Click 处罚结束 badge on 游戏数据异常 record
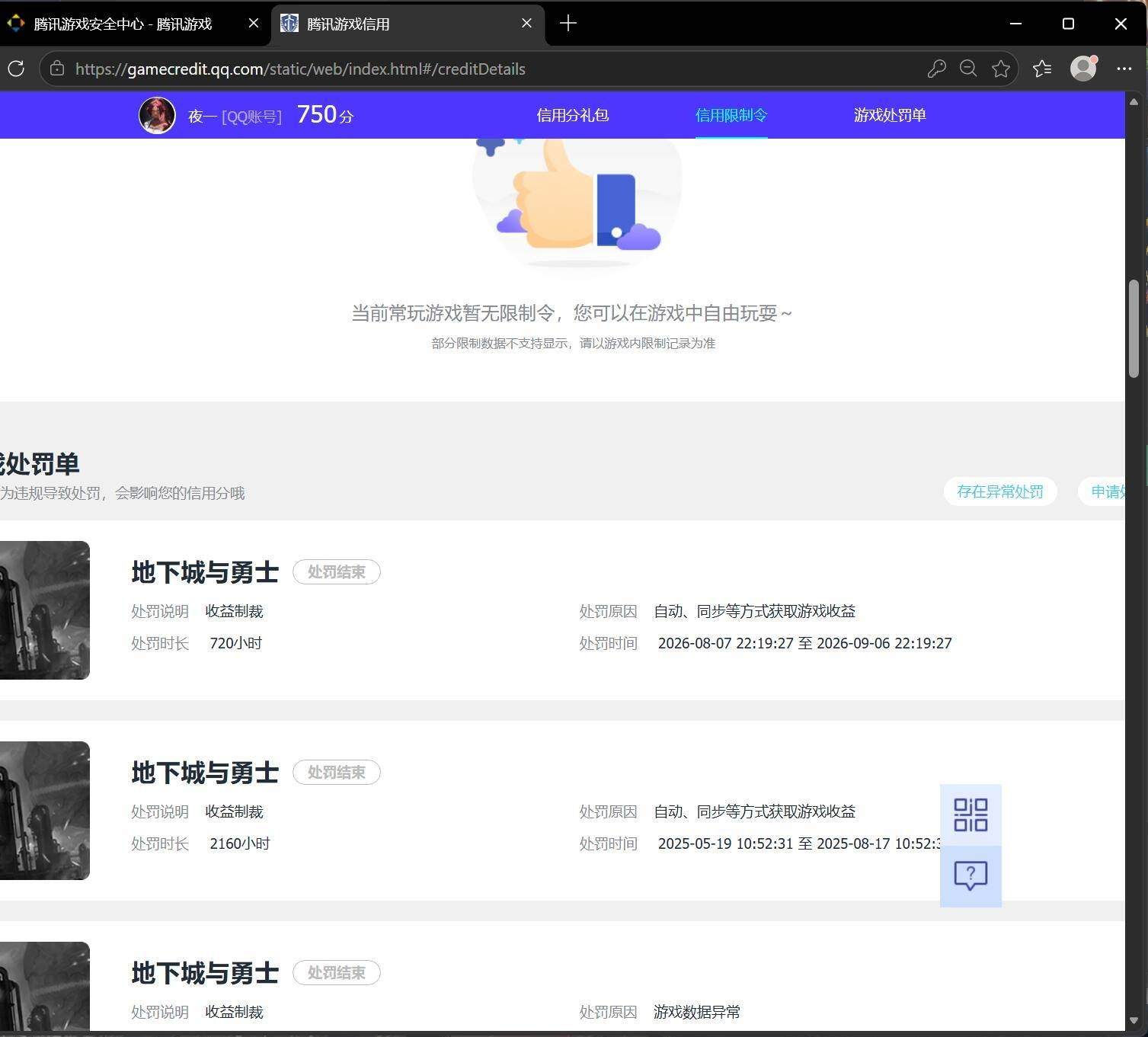The width and height of the screenshot is (1148, 1037). point(337,973)
